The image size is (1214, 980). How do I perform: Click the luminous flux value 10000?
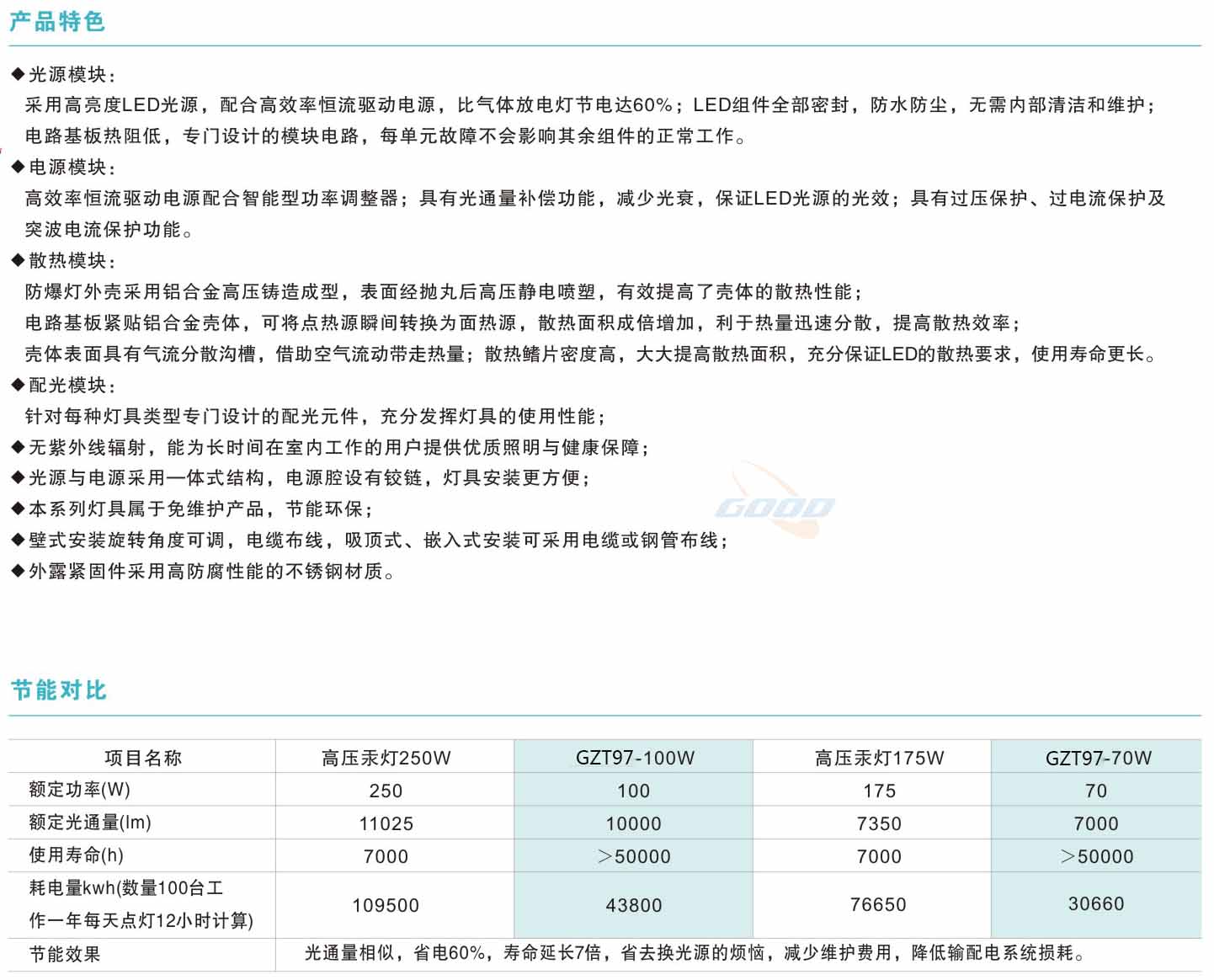coord(634,823)
